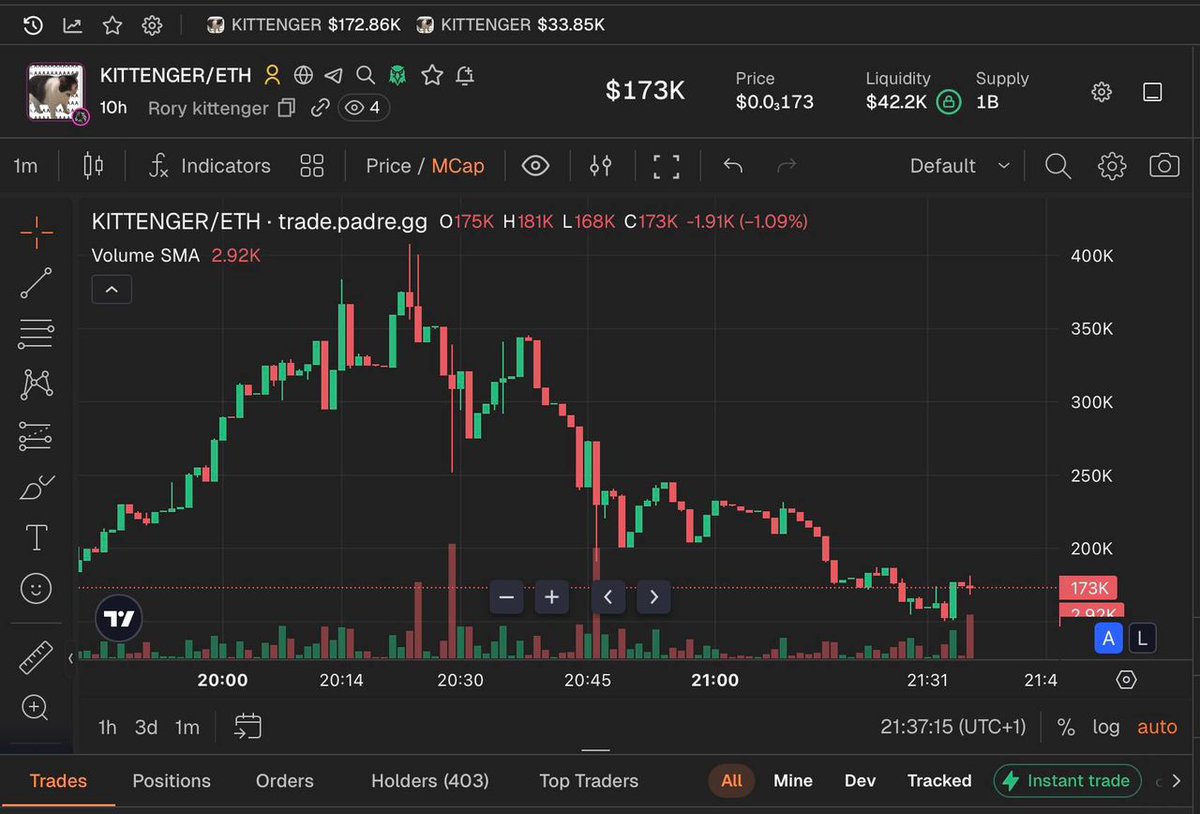Open the 21:37:15 (UTC+1) timezone menu
This screenshot has height=814, width=1200.
click(x=953, y=727)
